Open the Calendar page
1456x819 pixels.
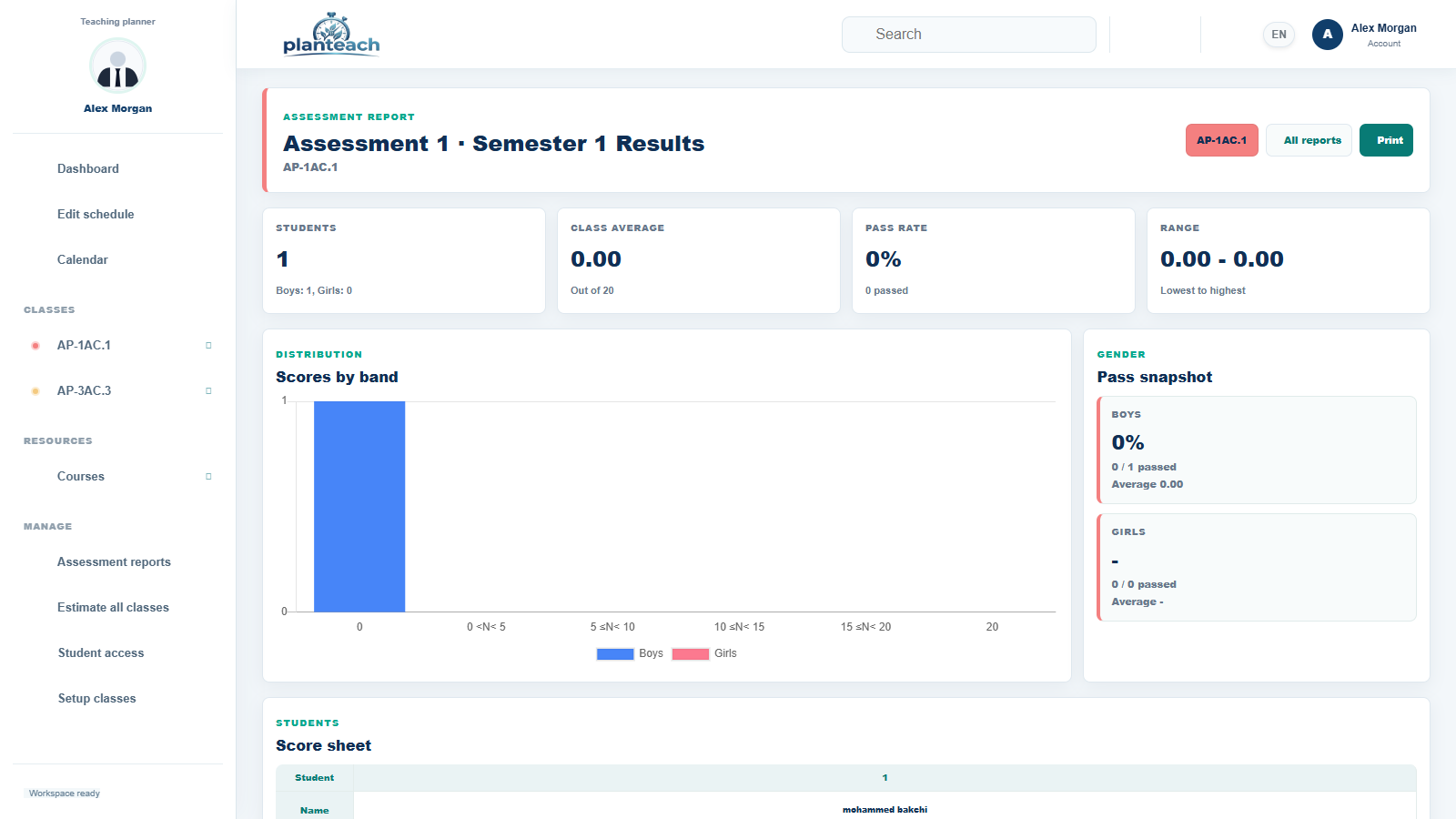click(x=83, y=259)
